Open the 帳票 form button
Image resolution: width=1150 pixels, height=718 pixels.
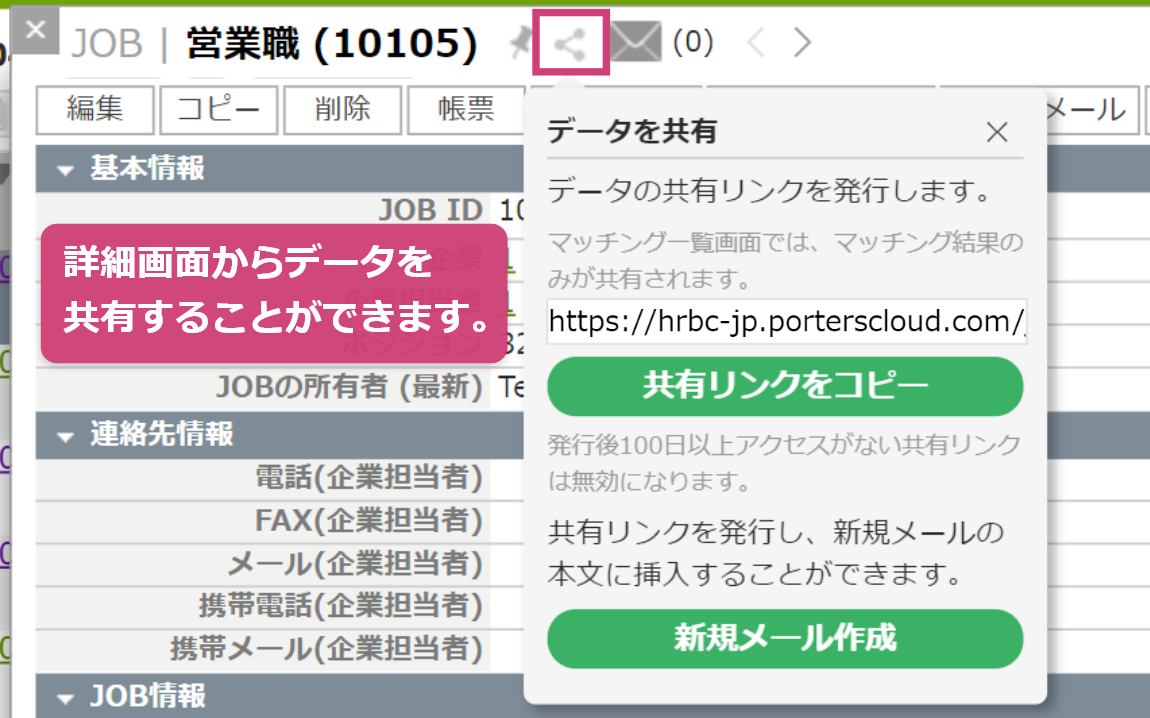(x=466, y=110)
